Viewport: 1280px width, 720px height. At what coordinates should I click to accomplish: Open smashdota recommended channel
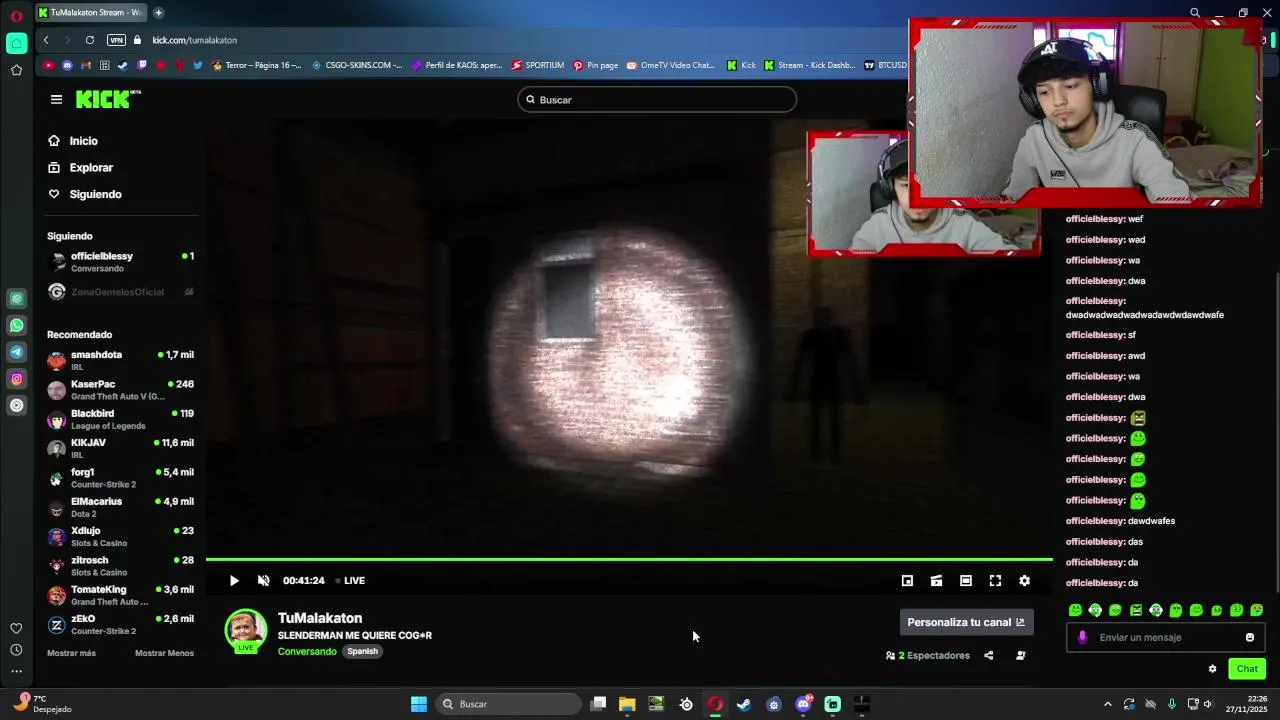click(x=120, y=360)
